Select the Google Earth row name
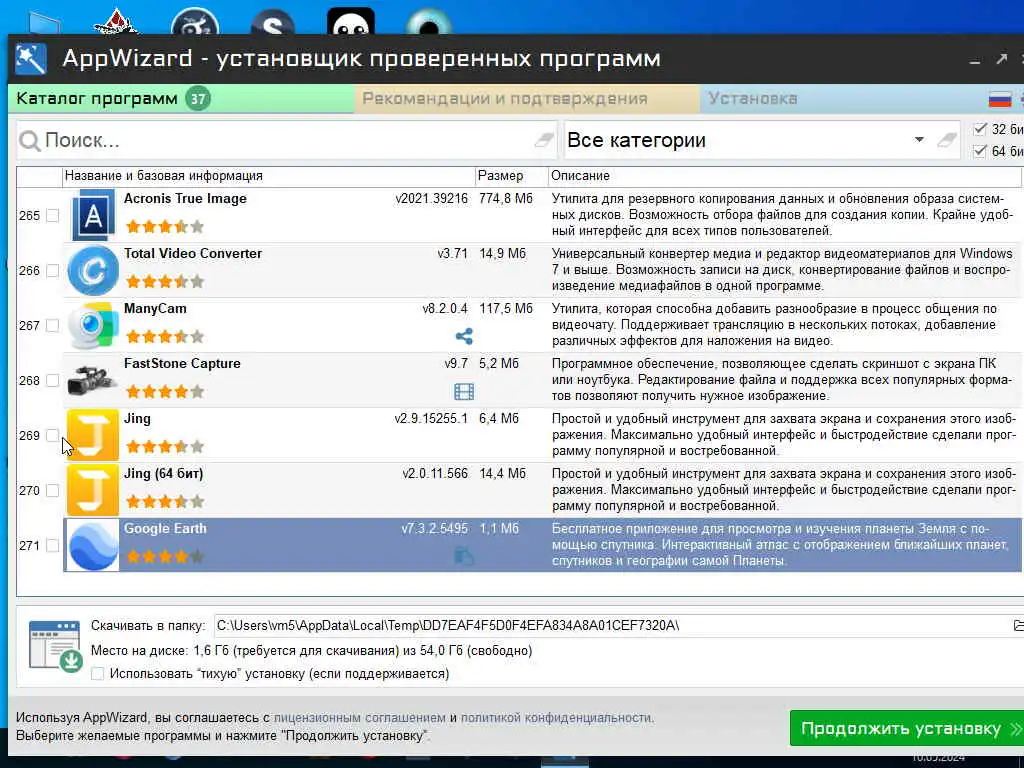 click(x=165, y=528)
